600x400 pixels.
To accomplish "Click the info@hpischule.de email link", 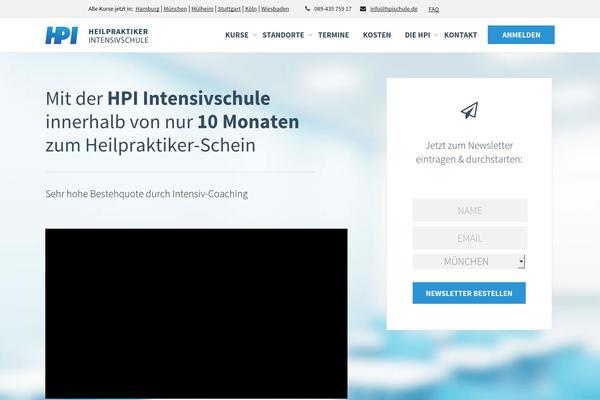I will coord(394,9).
